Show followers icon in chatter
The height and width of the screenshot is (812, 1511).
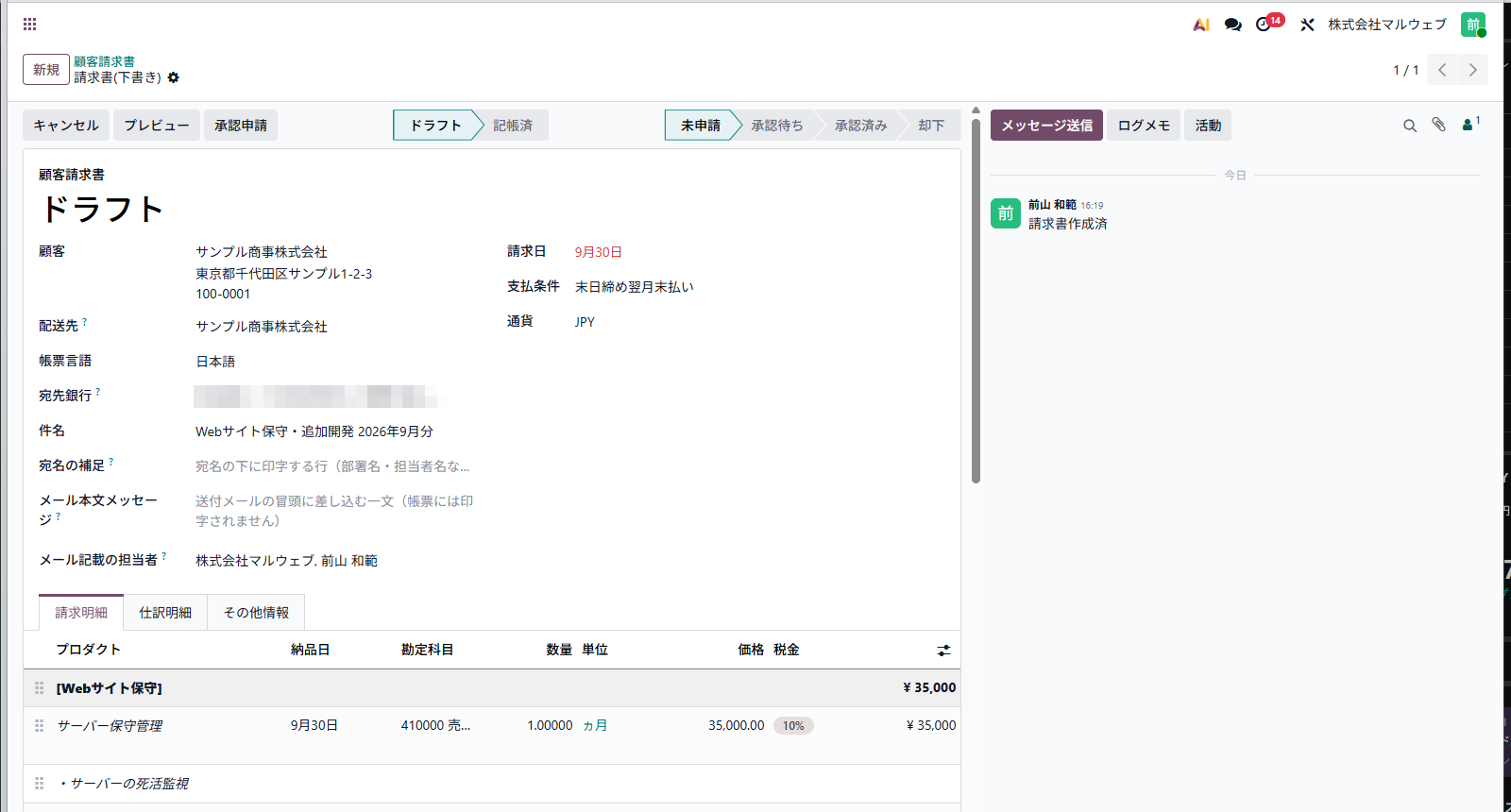1470,124
